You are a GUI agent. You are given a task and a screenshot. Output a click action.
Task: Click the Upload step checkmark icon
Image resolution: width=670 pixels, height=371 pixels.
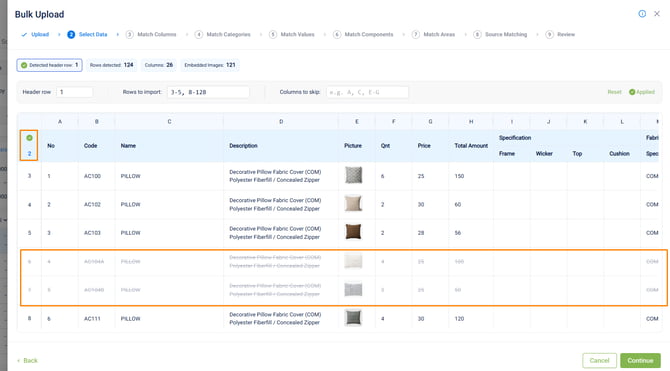(x=24, y=35)
